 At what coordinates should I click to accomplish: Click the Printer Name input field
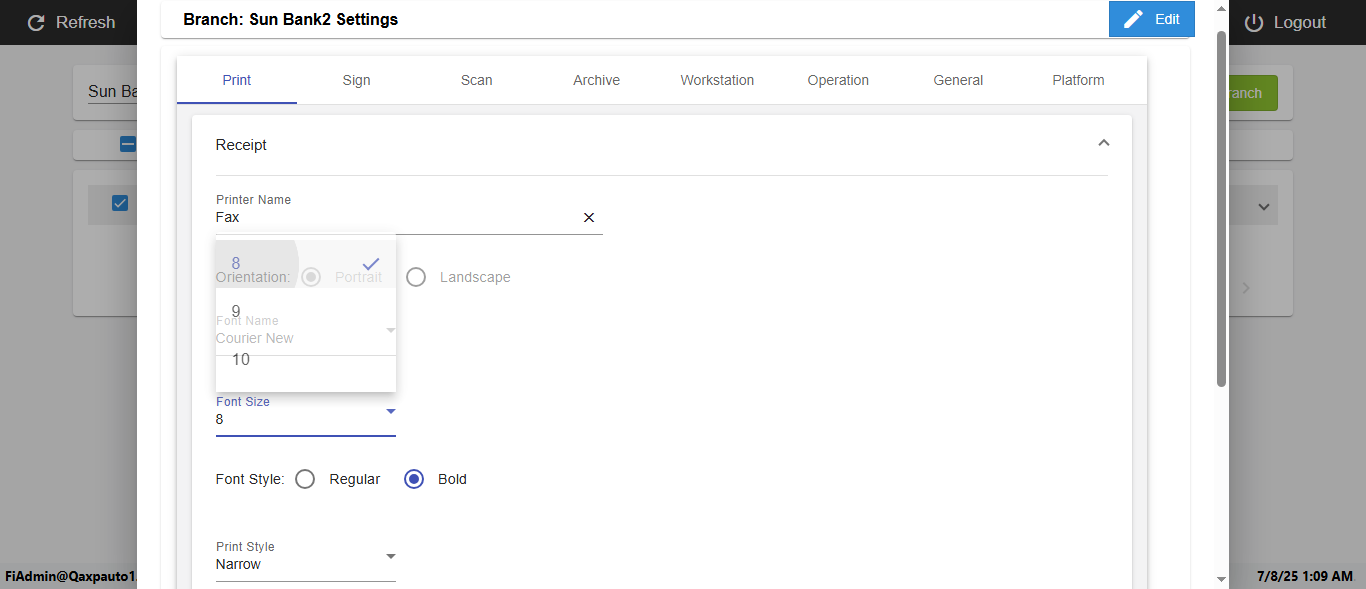(396, 217)
